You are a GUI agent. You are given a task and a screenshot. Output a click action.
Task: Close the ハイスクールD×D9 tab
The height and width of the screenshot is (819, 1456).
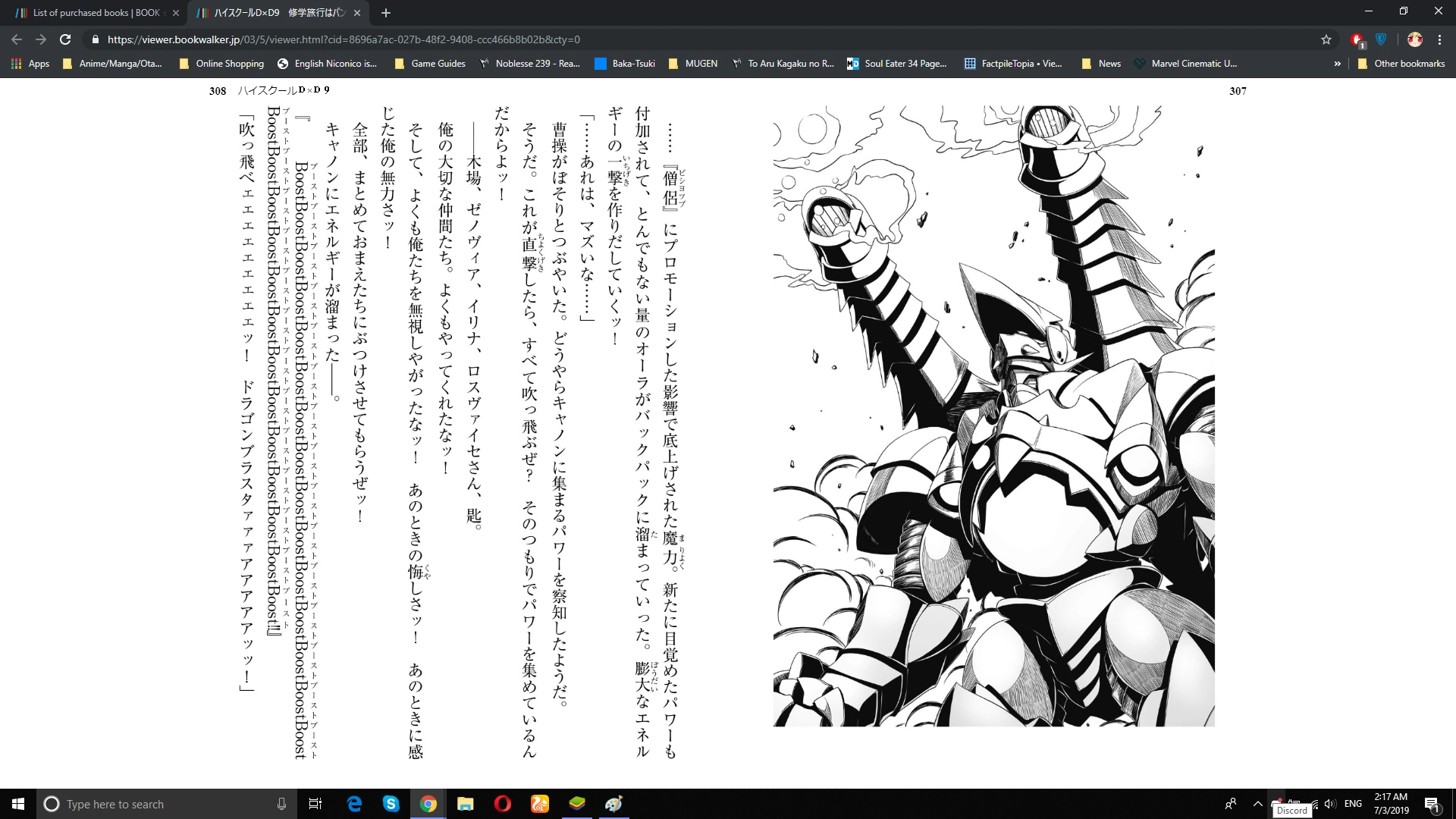coord(357,13)
